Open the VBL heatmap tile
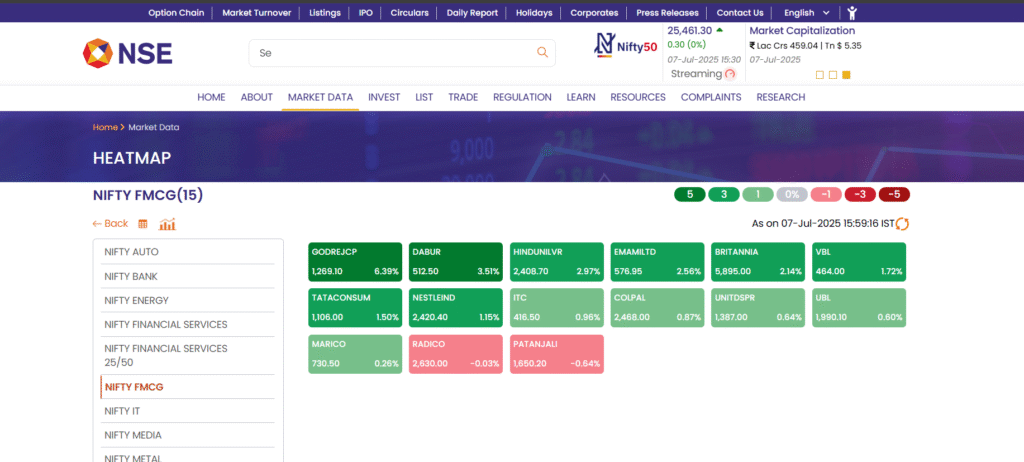This screenshot has width=1024, height=462. click(859, 262)
